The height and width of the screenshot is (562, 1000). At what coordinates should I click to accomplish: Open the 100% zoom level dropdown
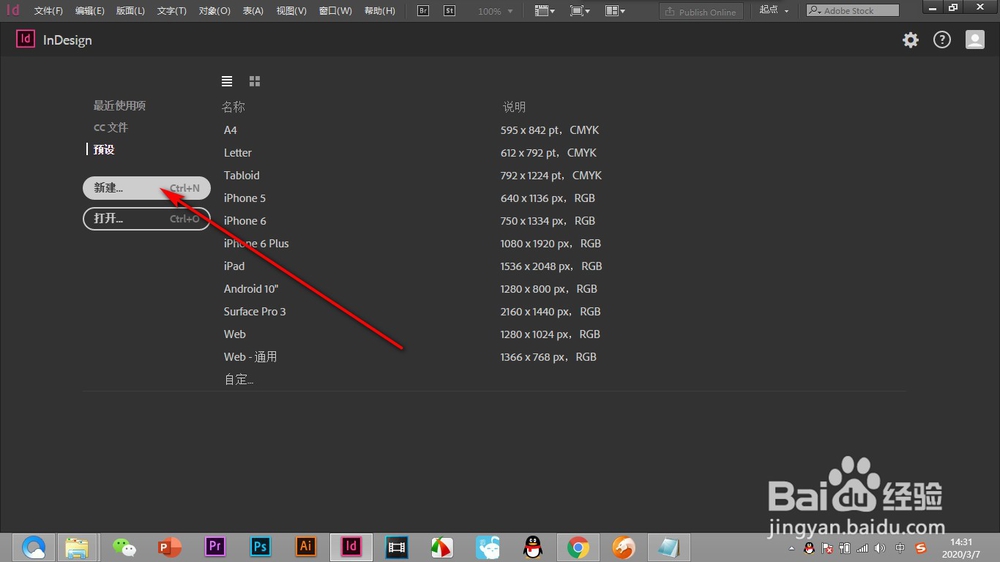pos(496,11)
